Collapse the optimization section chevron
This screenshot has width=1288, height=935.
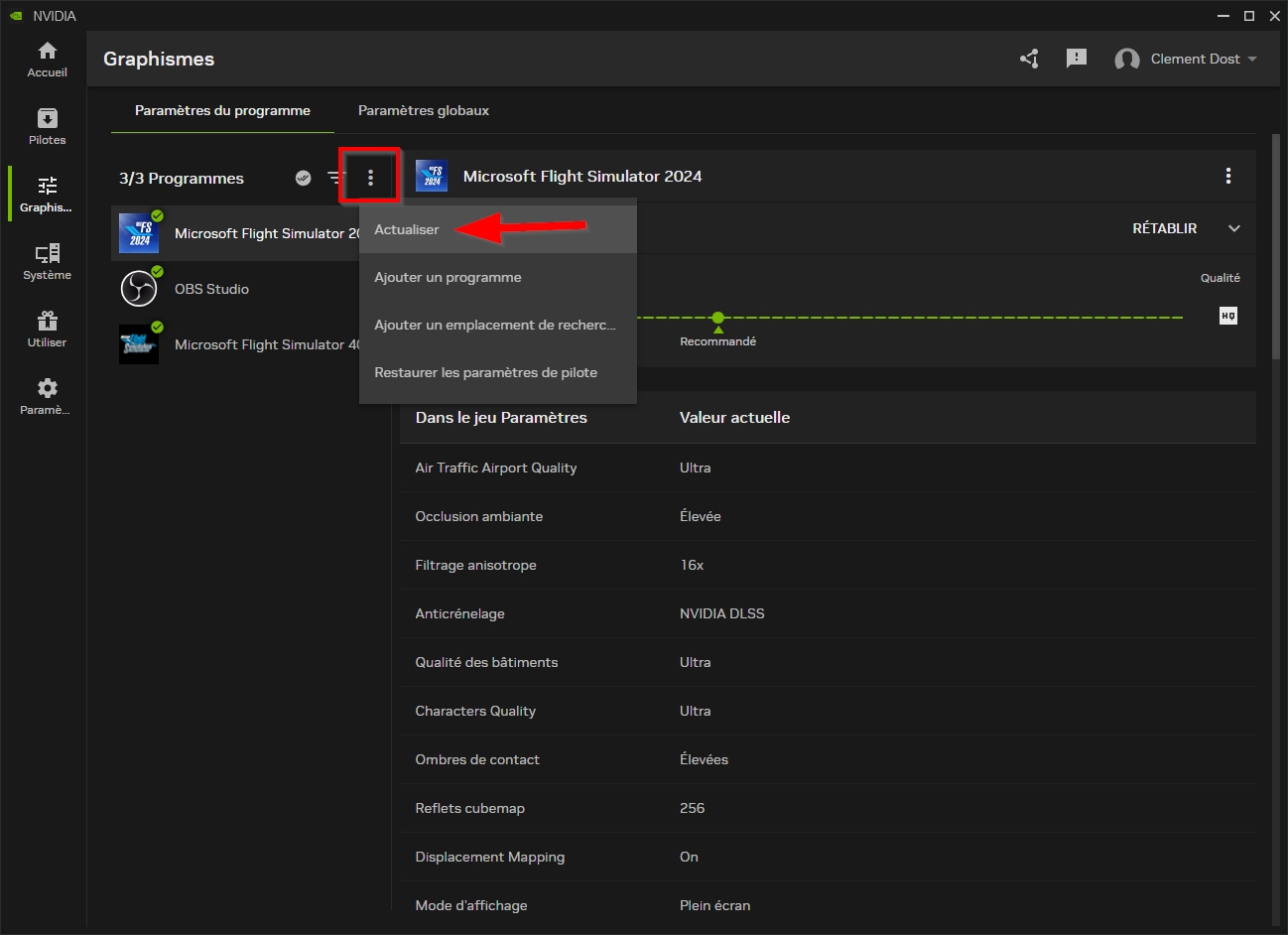[x=1234, y=228]
